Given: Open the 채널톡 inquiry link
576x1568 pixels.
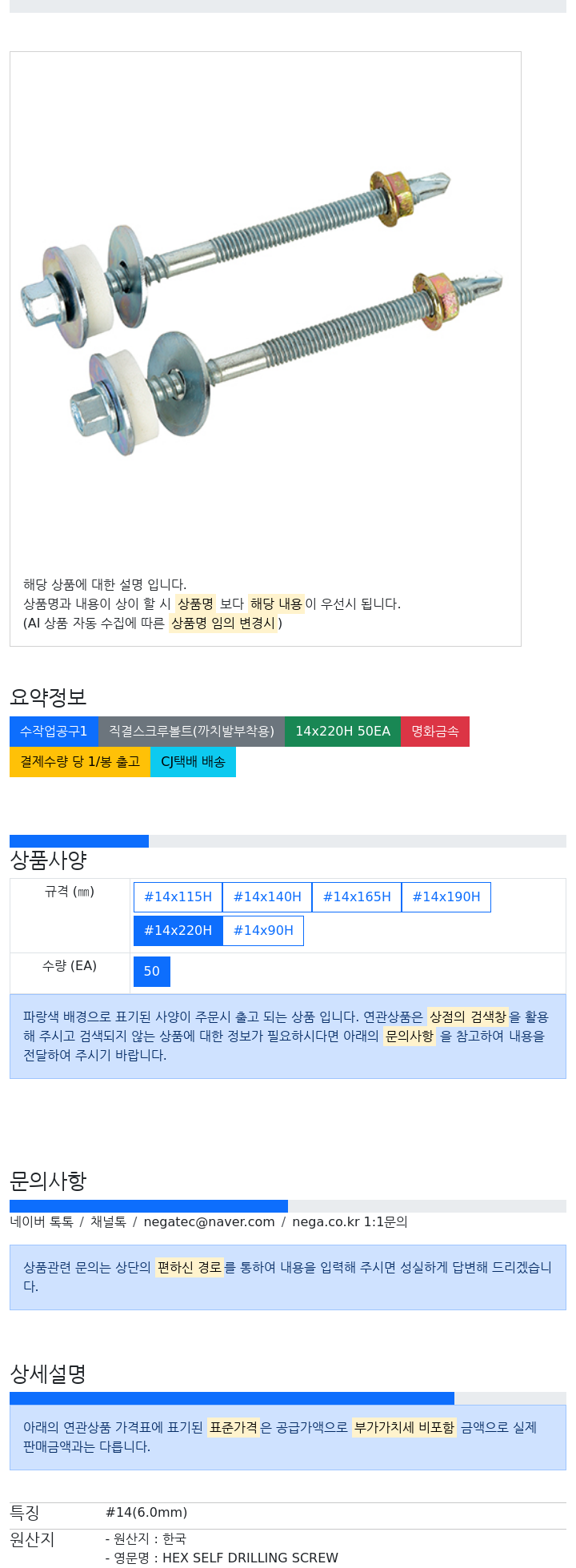Looking at the screenshot, I should coord(108,1221).
